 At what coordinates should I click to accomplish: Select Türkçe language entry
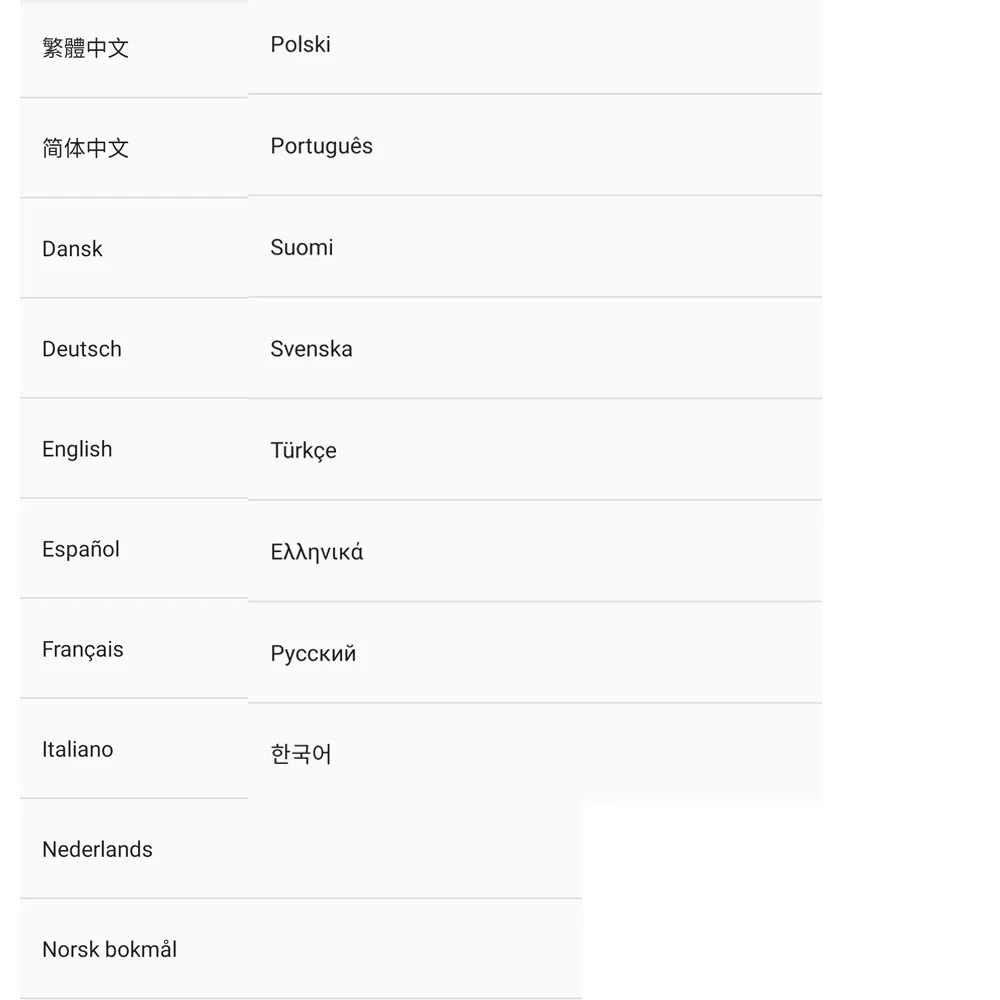tap(304, 450)
